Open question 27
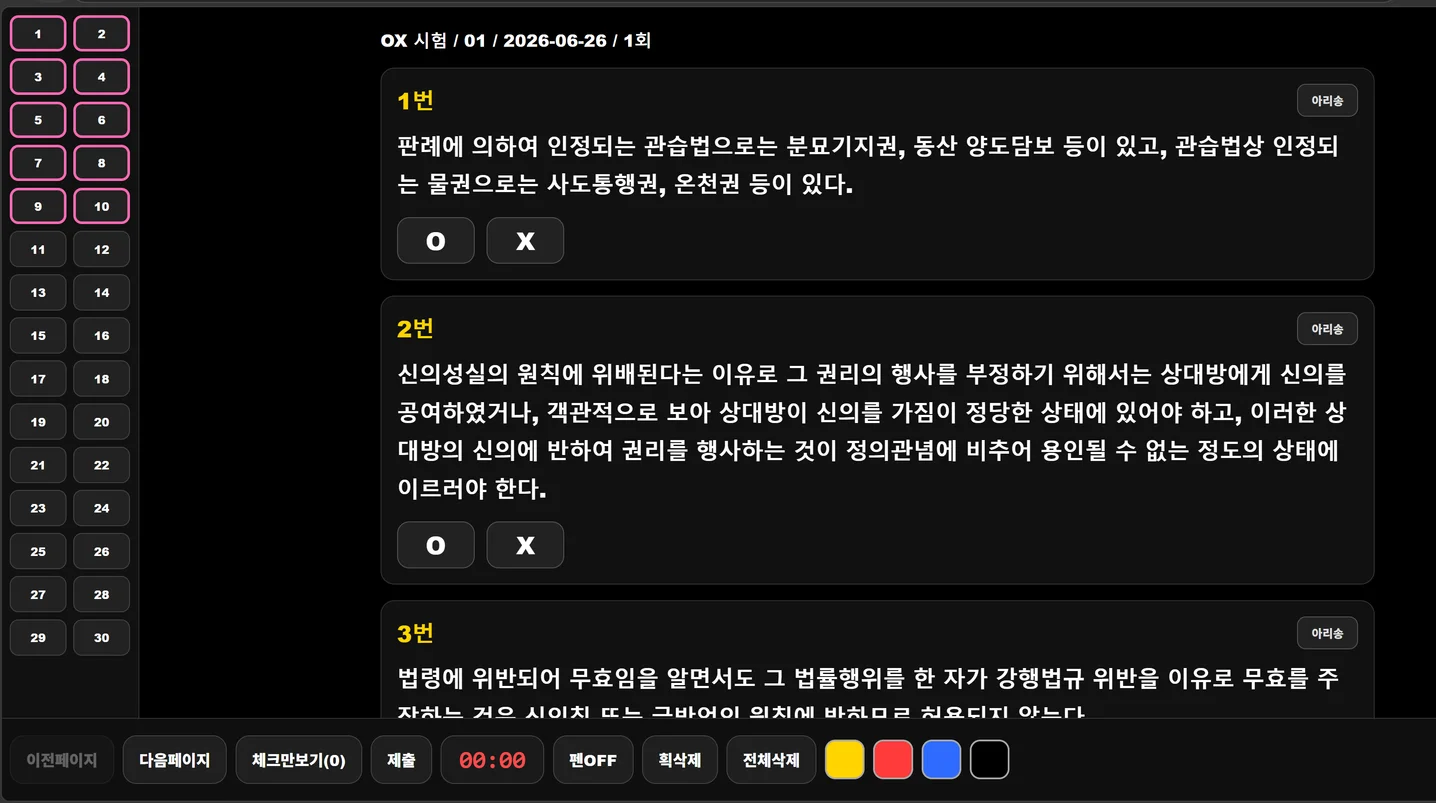The image size is (1436, 803). tap(38, 594)
